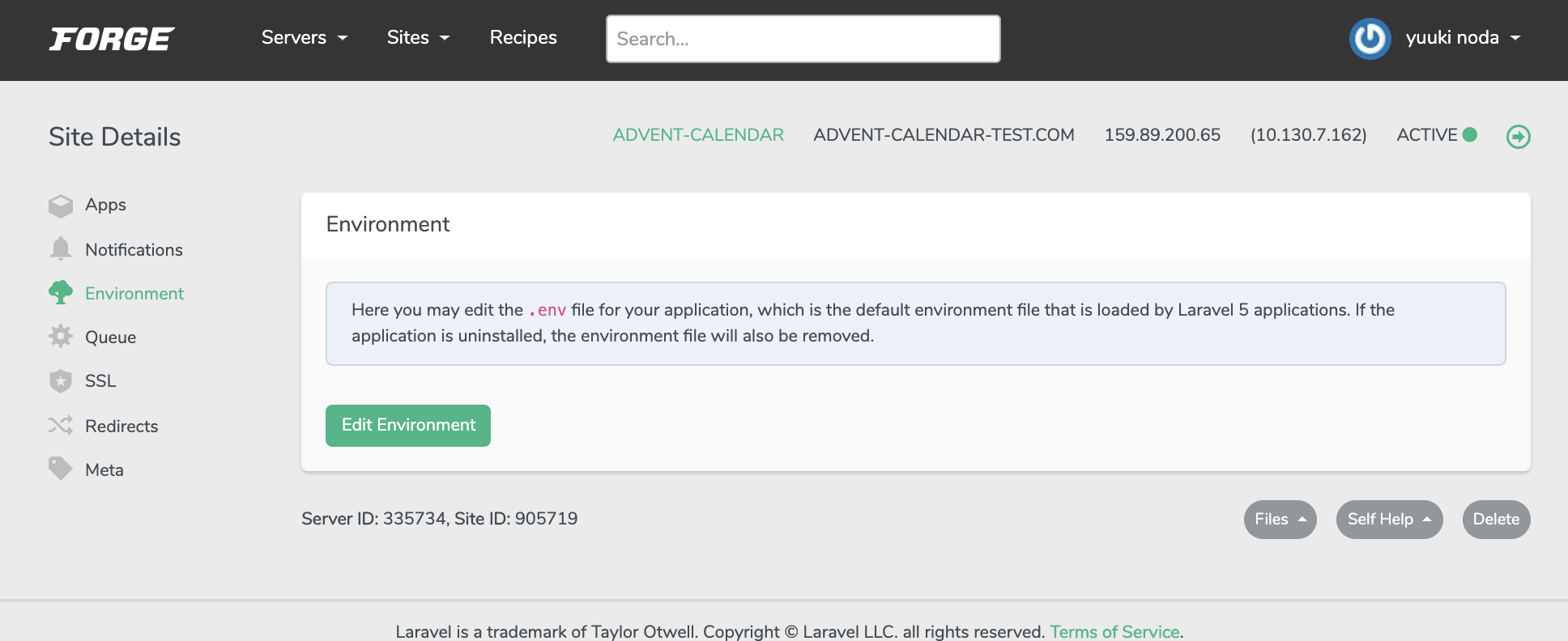Click the Apps box icon in sidebar
Screen dimensions: 1568x641
click(x=61, y=206)
